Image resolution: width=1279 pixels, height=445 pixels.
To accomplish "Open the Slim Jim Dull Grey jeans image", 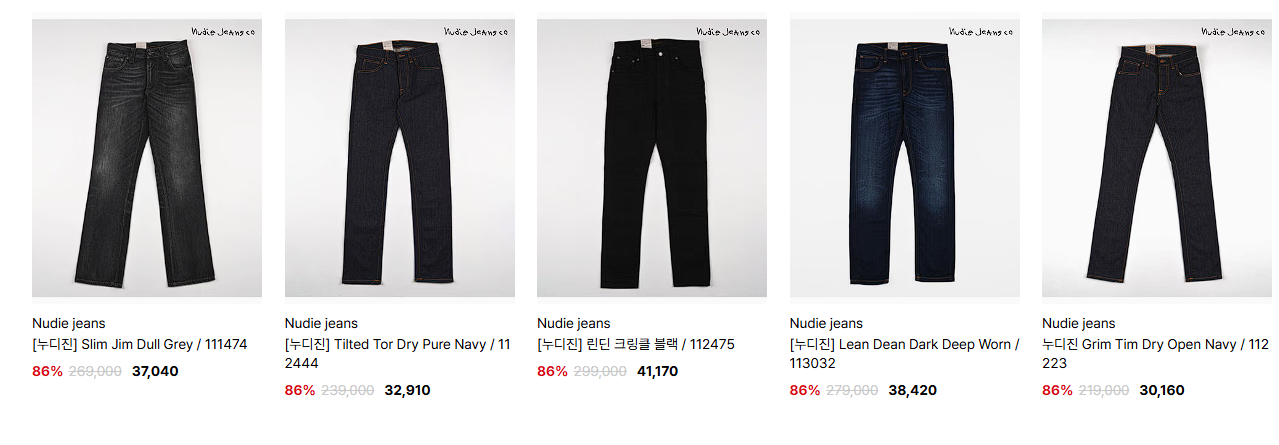I will coord(147,158).
